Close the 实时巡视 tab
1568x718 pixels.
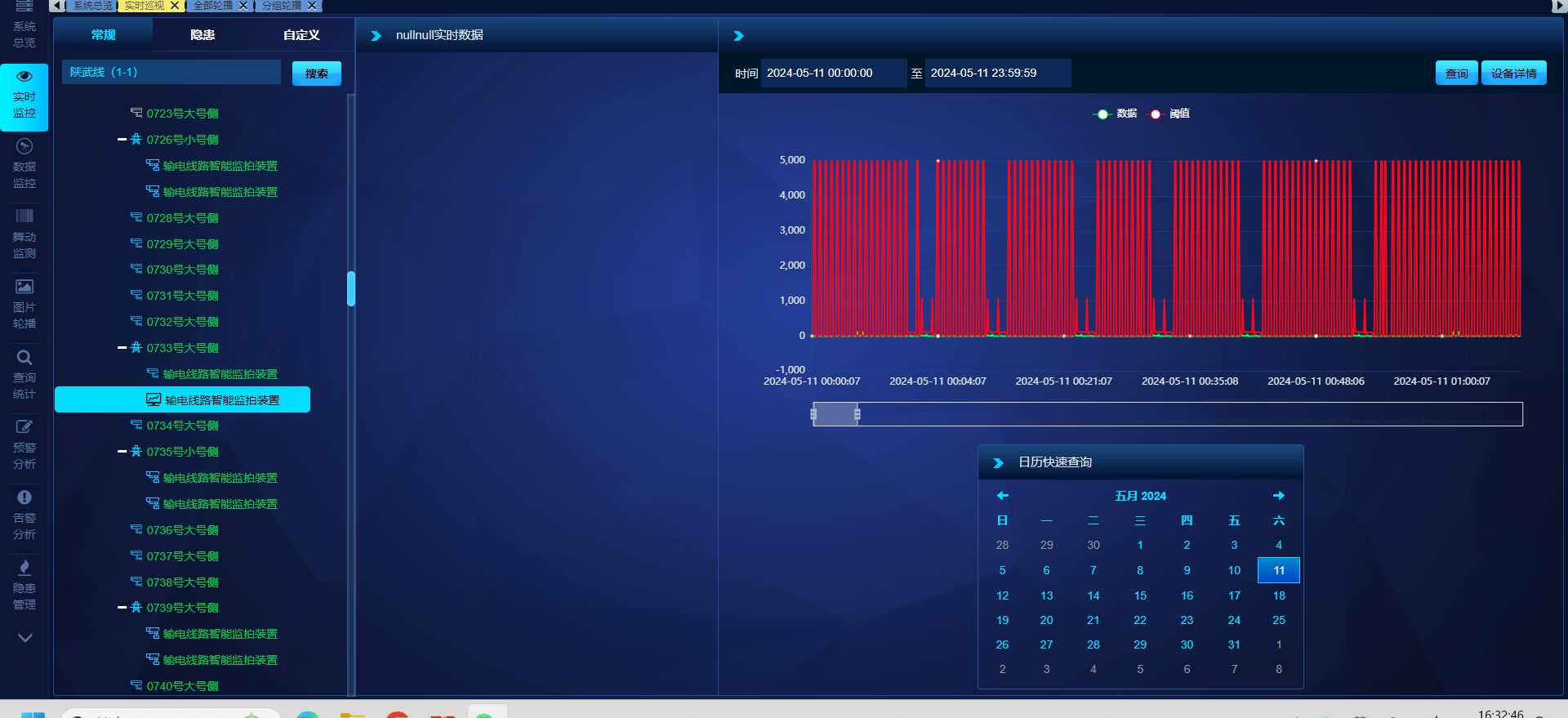pyautogui.click(x=175, y=6)
